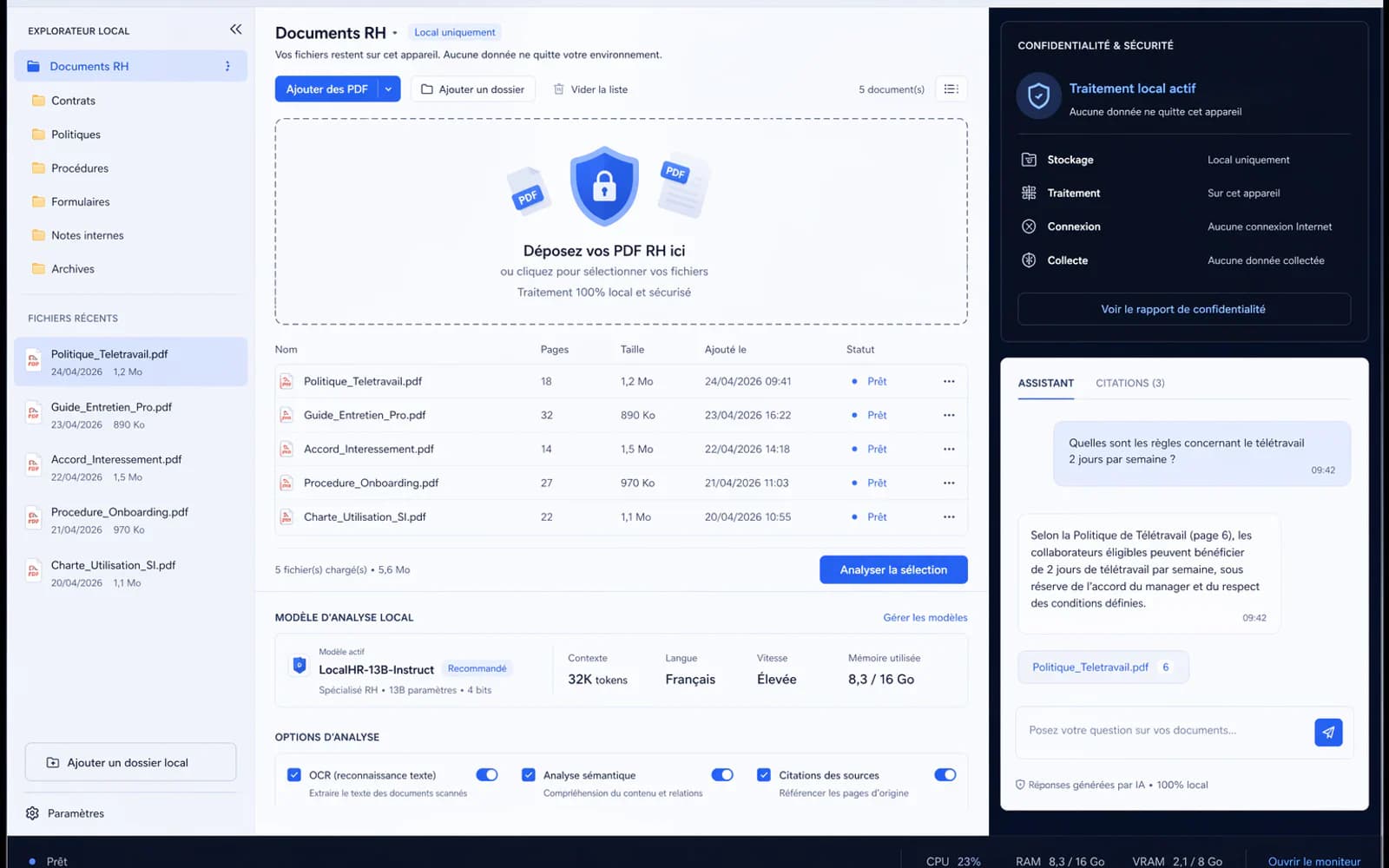Select recent file Politique_Teletravail.pdf in sidebar
Screen dimensions: 1389x868
click(130, 362)
